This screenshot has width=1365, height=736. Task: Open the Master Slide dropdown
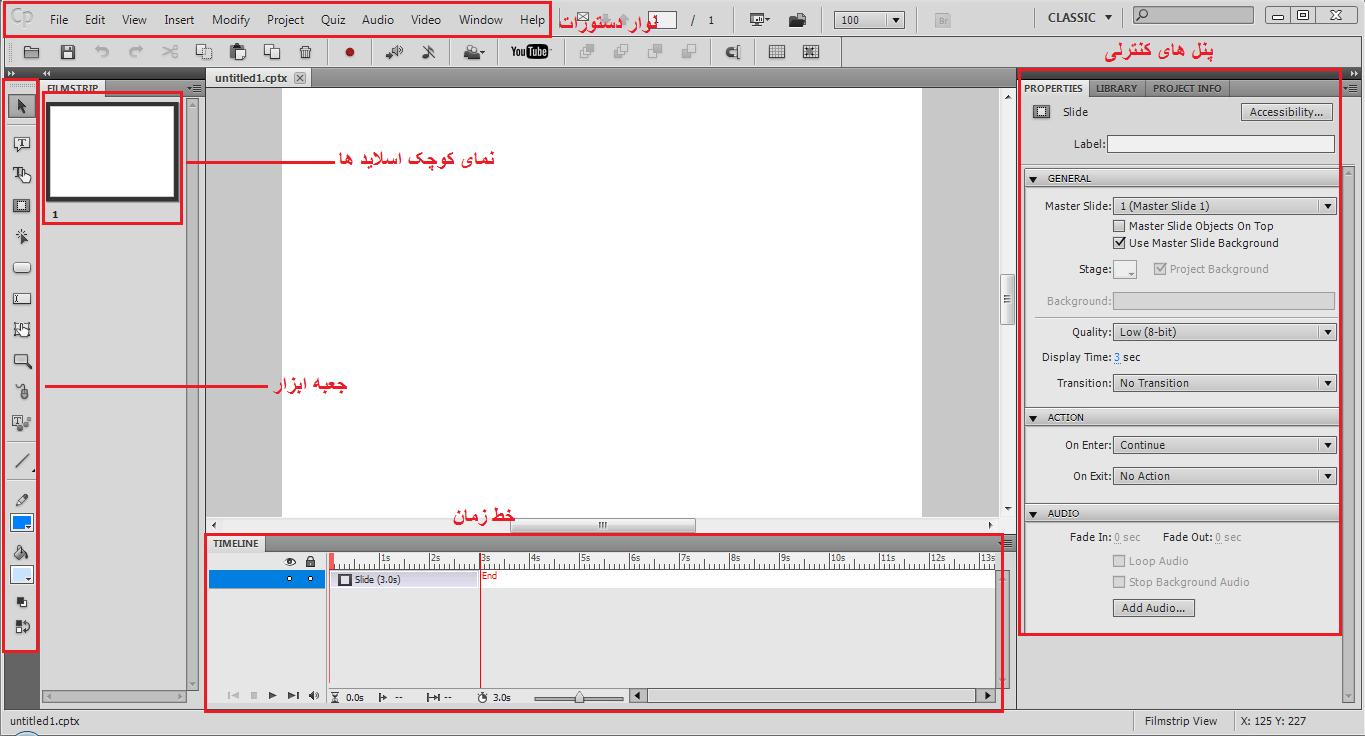pos(1225,206)
